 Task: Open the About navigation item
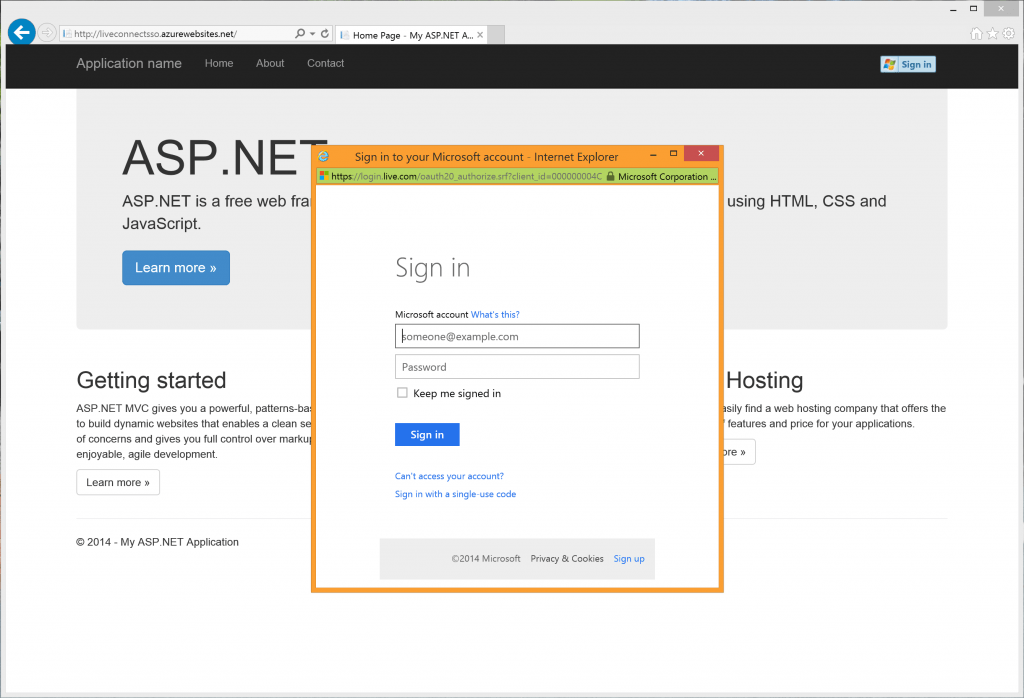tap(270, 63)
